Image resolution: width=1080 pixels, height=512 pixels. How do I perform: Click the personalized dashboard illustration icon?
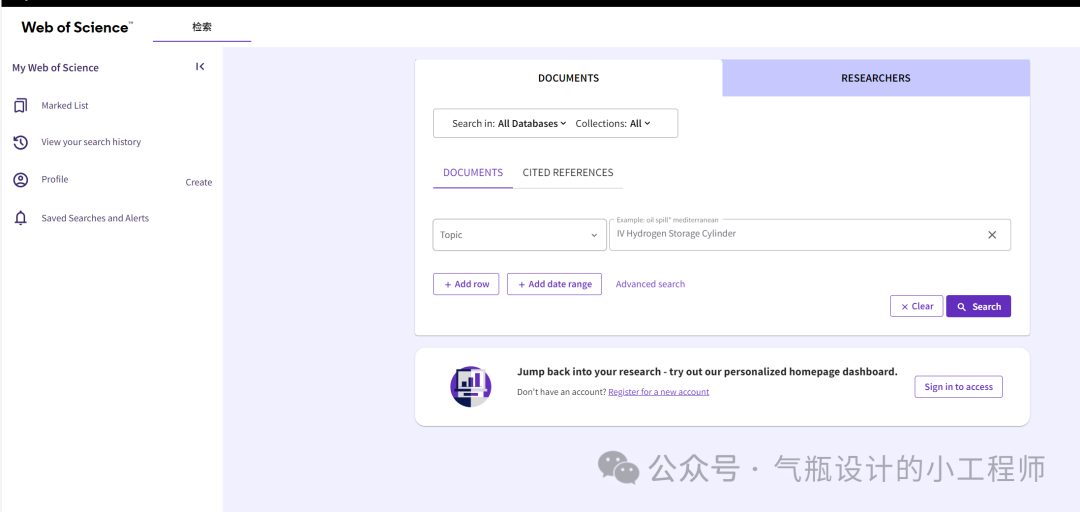[x=470, y=386]
